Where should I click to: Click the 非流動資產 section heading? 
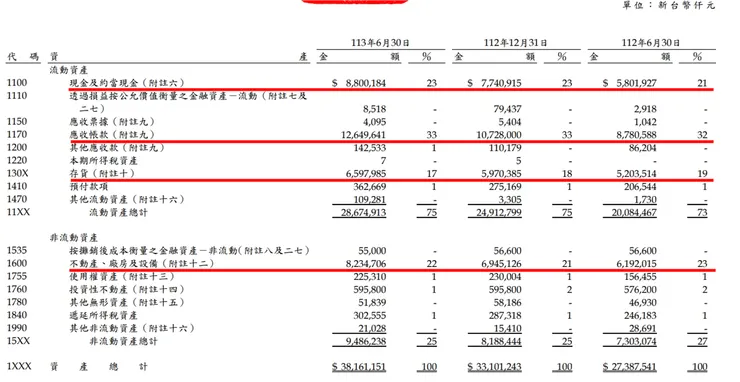(x=74, y=238)
